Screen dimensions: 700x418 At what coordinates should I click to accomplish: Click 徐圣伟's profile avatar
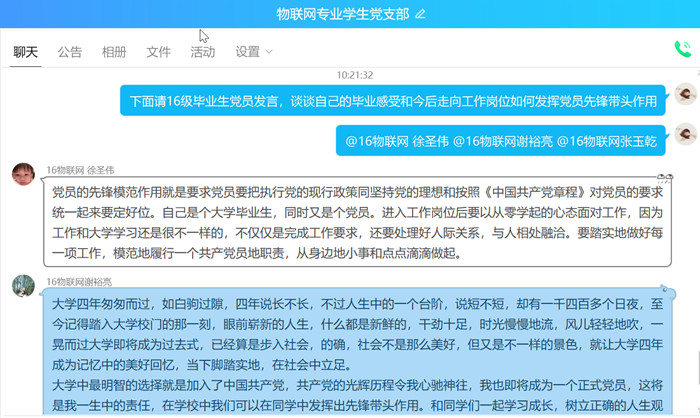coord(24,175)
